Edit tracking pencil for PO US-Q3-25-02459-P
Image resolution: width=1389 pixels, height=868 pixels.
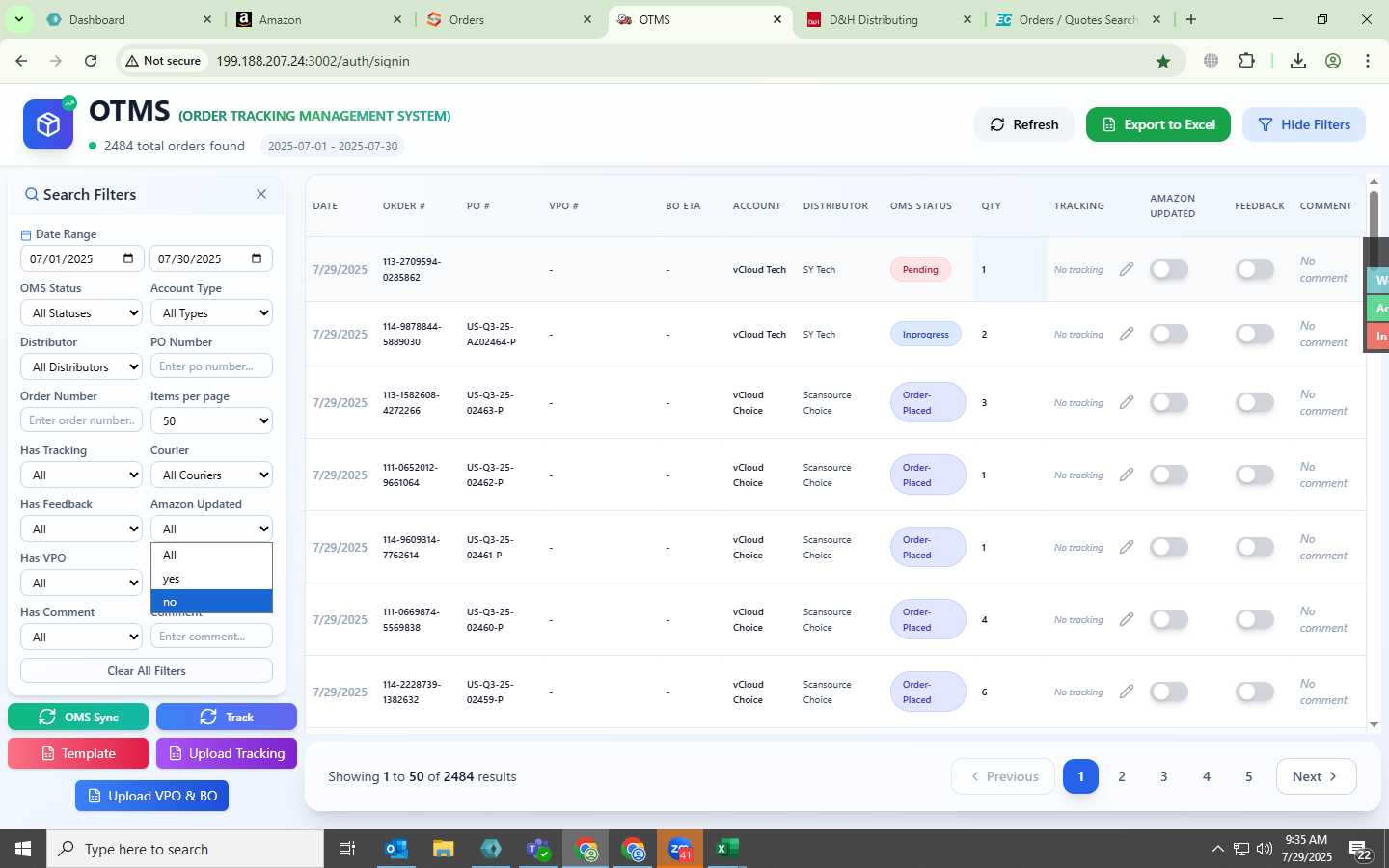click(x=1126, y=692)
